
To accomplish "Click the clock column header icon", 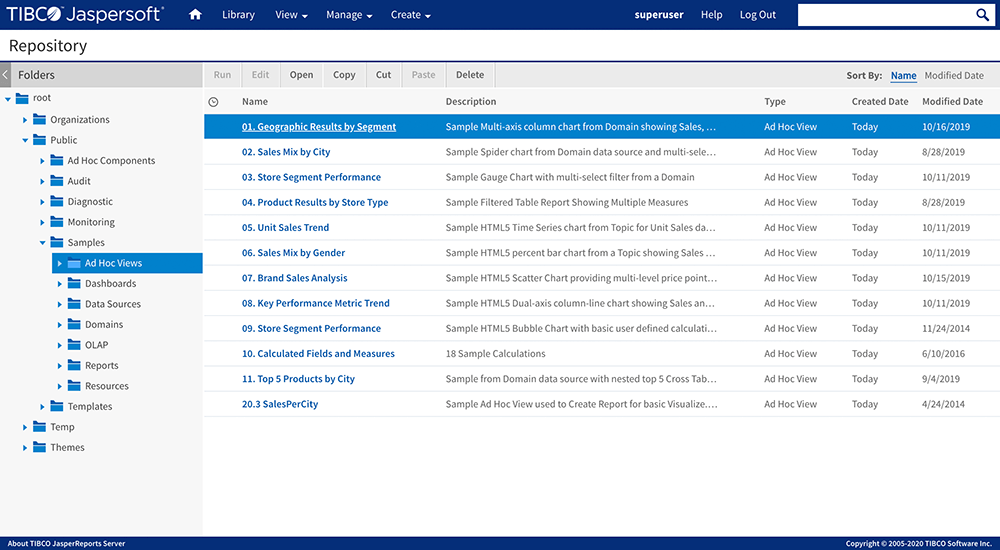I will point(214,101).
